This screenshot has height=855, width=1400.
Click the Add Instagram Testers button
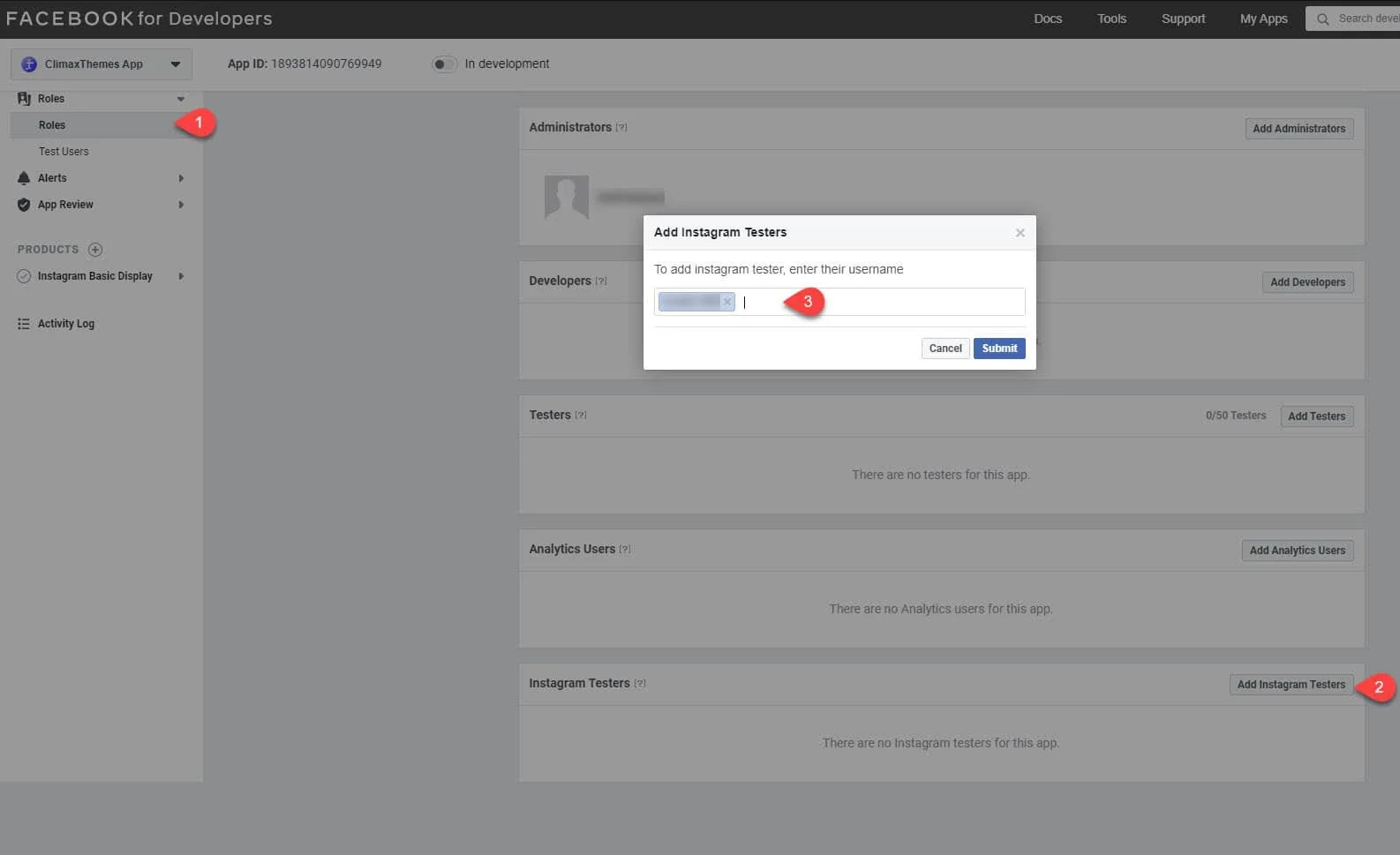coord(1291,685)
